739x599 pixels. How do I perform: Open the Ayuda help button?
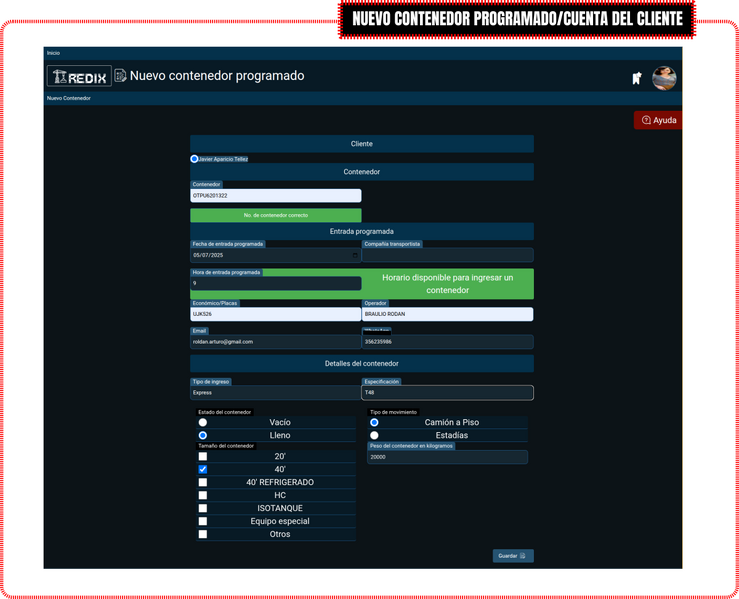[x=659, y=120]
